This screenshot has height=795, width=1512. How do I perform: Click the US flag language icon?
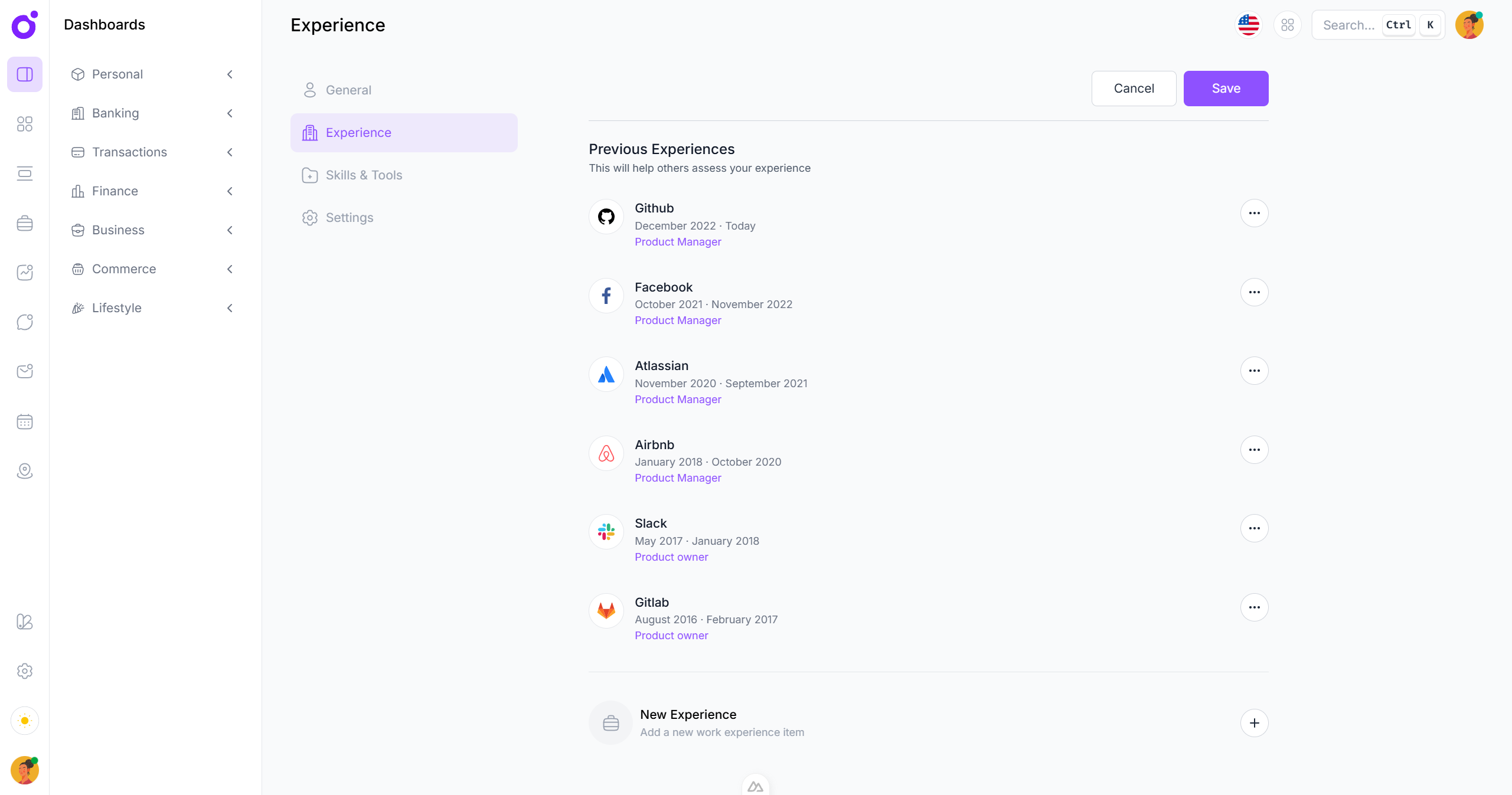(x=1248, y=25)
